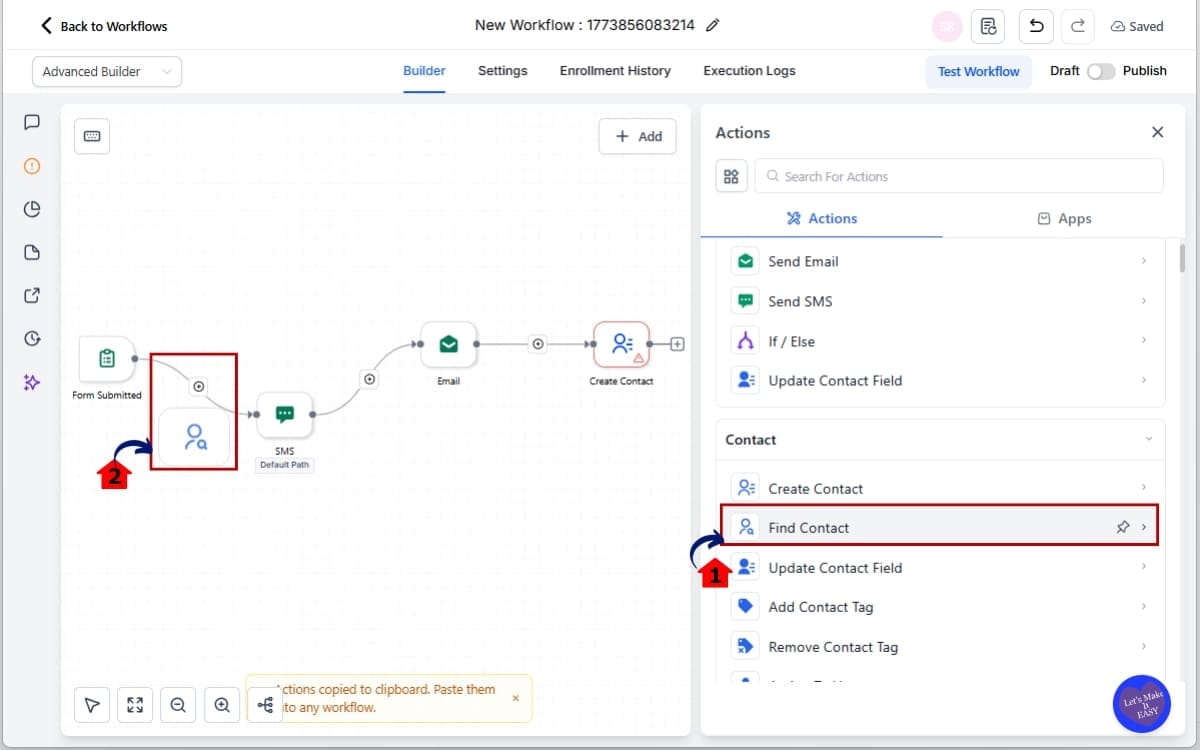Click the fit-to-screen icon on canvas
The image size is (1200, 750).
coord(135,705)
